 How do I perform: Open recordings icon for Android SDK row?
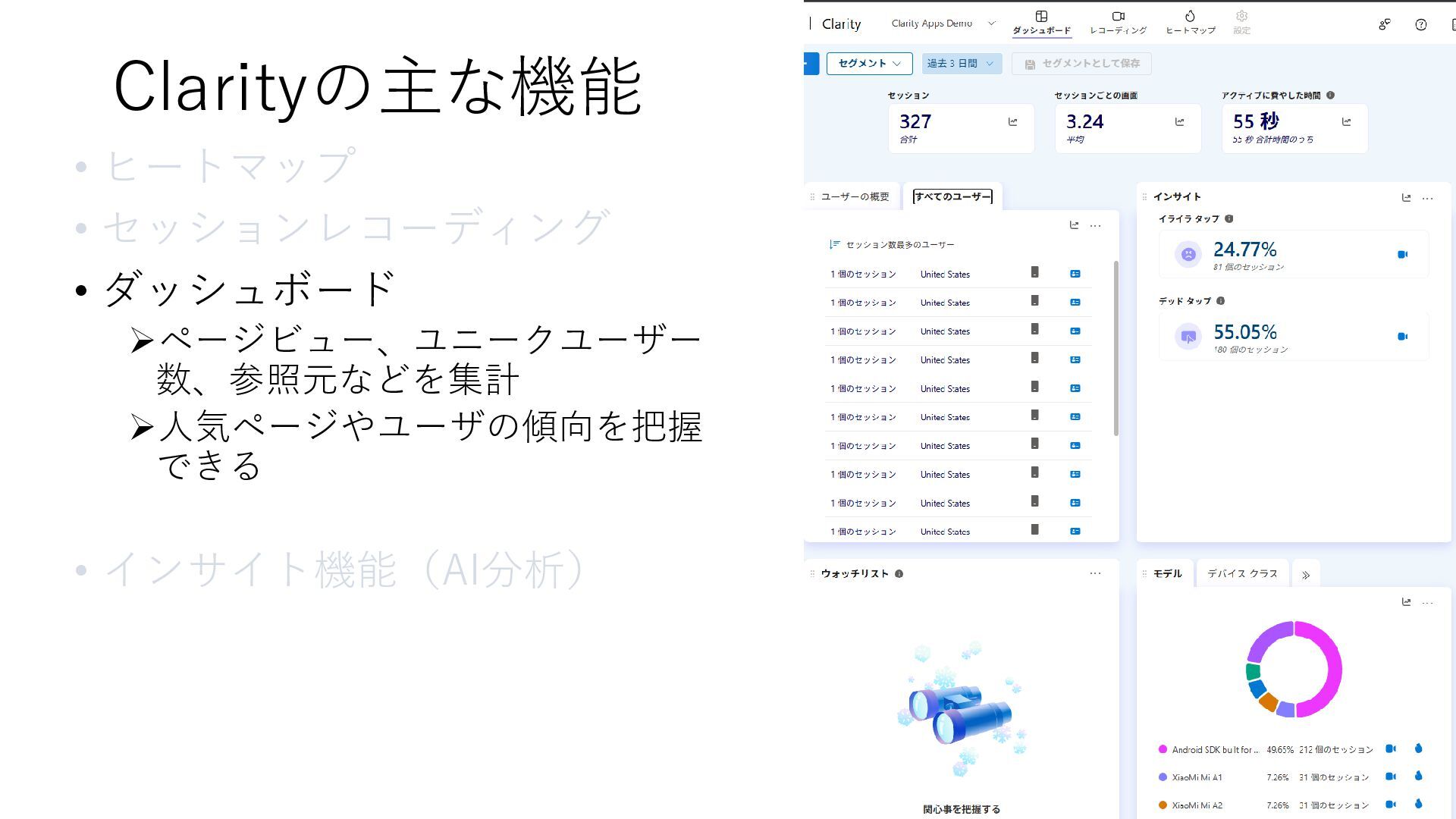pos(1390,748)
